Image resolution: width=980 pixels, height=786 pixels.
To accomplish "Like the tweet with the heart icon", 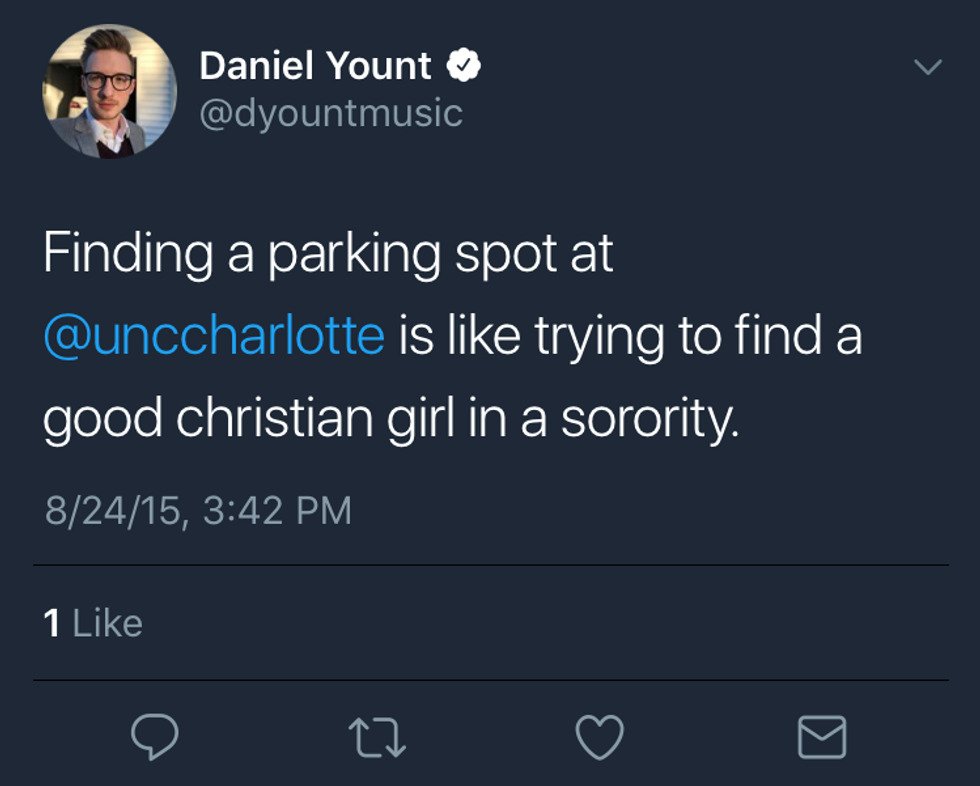I will coord(600,738).
